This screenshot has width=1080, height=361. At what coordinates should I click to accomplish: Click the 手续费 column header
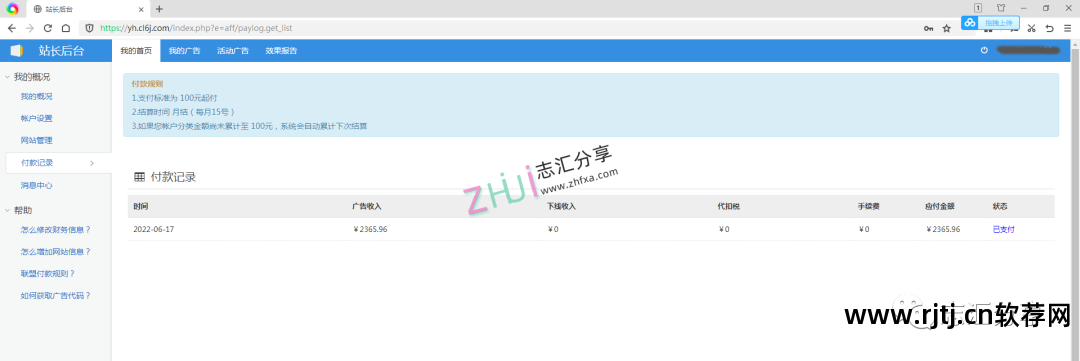point(868,207)
